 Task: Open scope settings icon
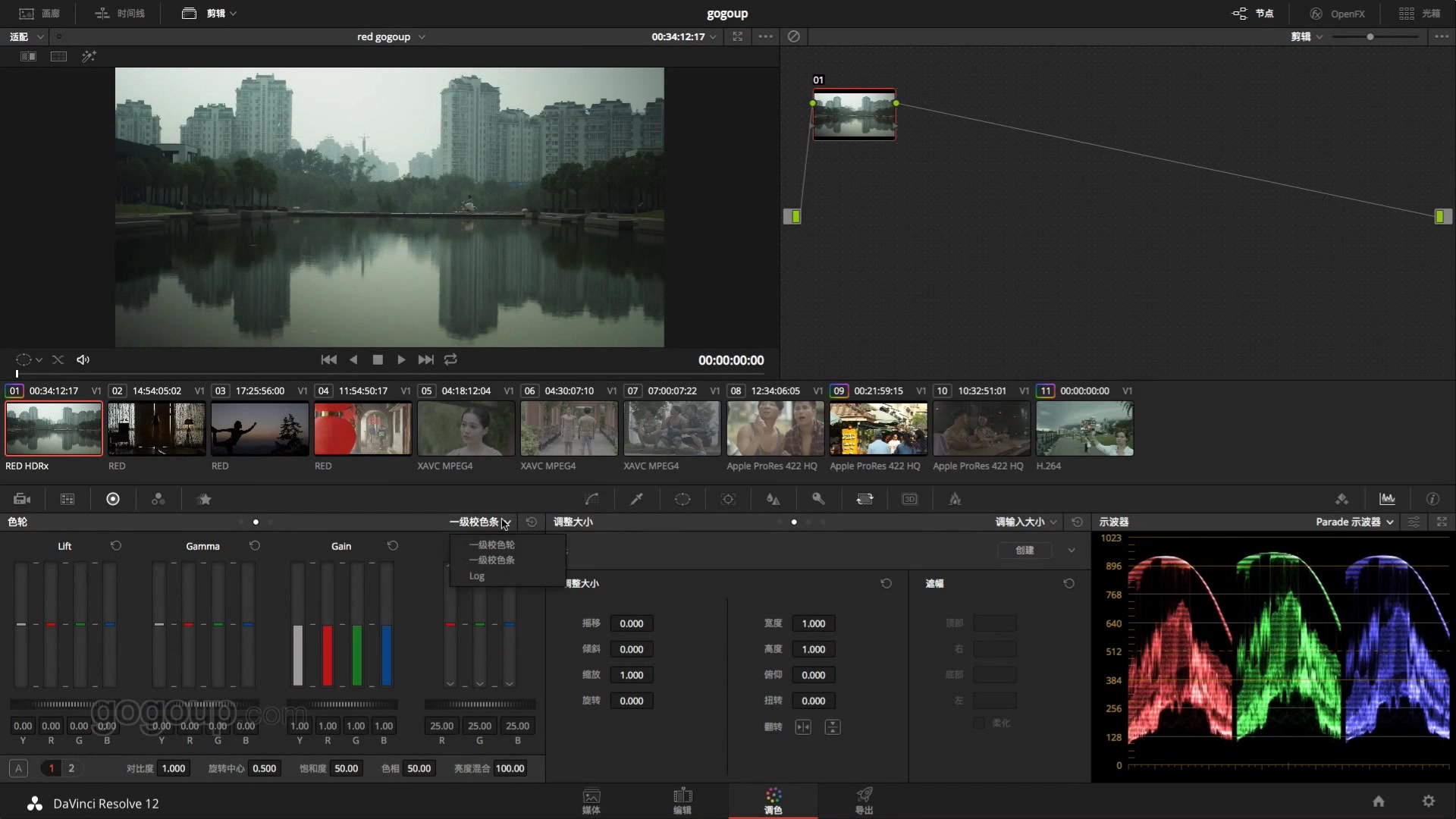coord(1414,522)
